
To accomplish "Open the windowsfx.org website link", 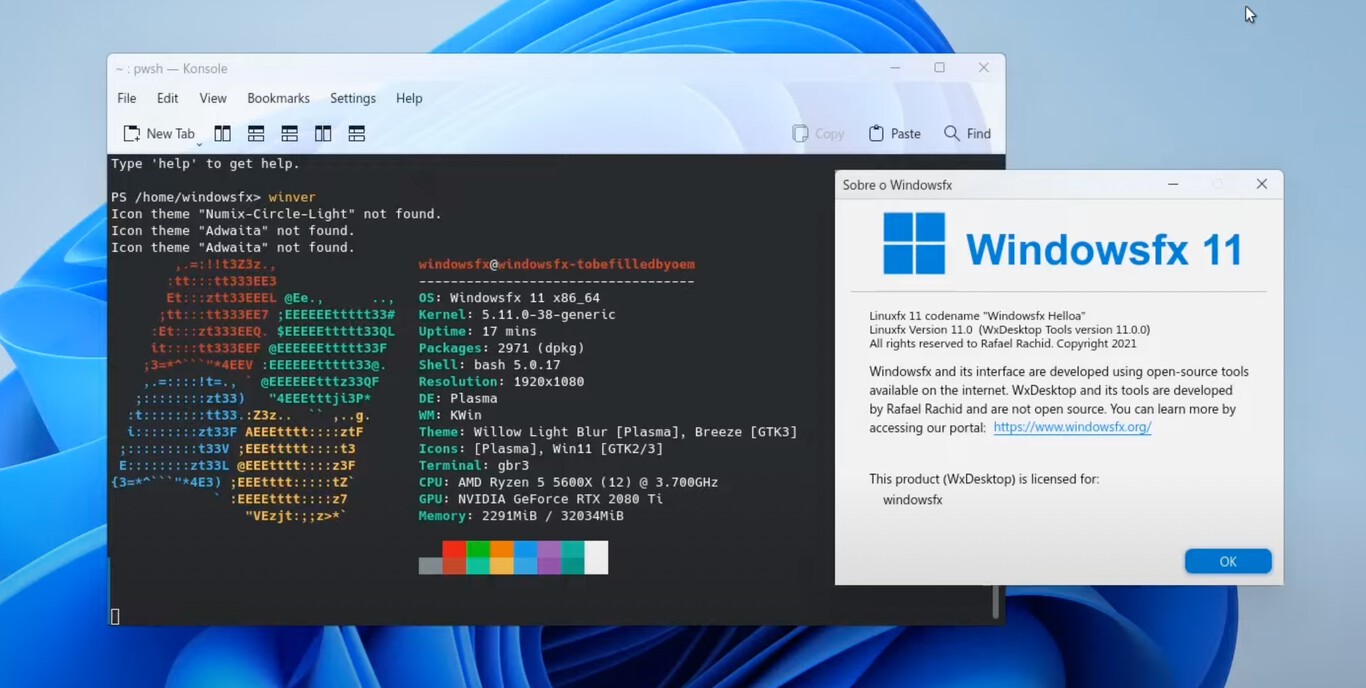I will [x=1071, y=427].
